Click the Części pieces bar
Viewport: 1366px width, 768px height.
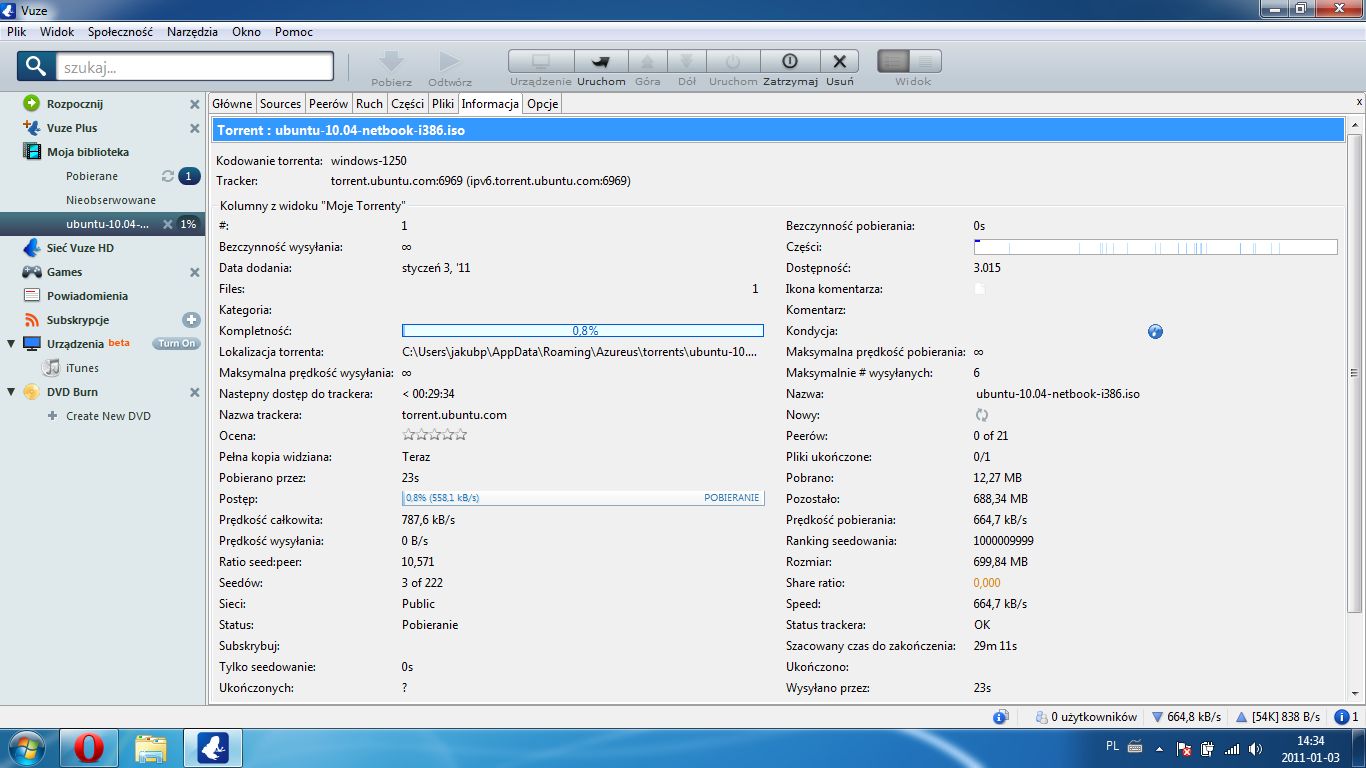[x=1155, y=247]
